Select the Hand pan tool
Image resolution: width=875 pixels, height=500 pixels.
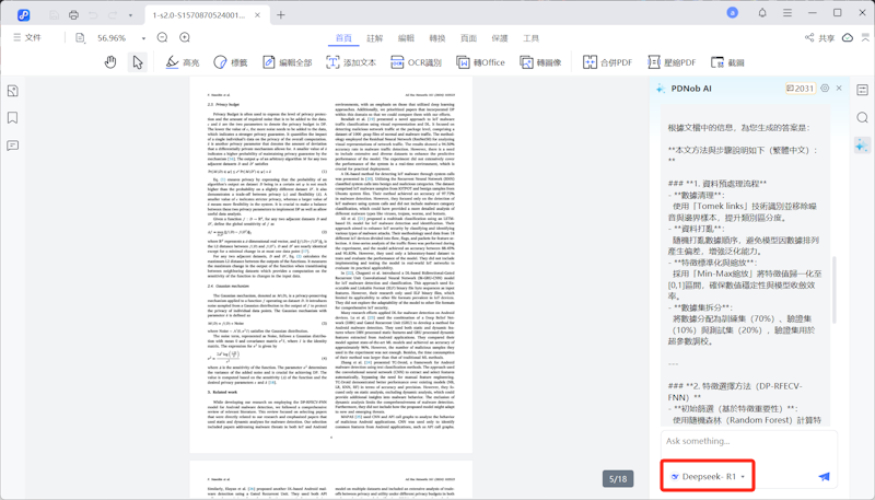112,62
